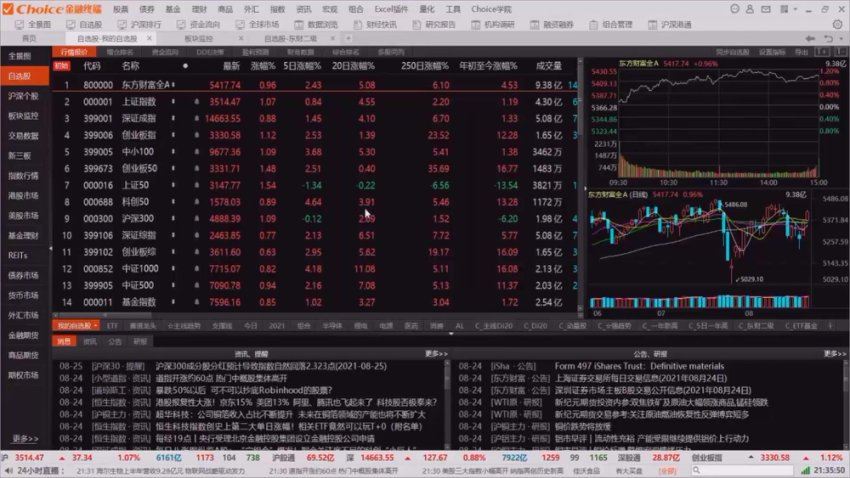Open the 组合管理 toolbar item

tap(610, 24)
